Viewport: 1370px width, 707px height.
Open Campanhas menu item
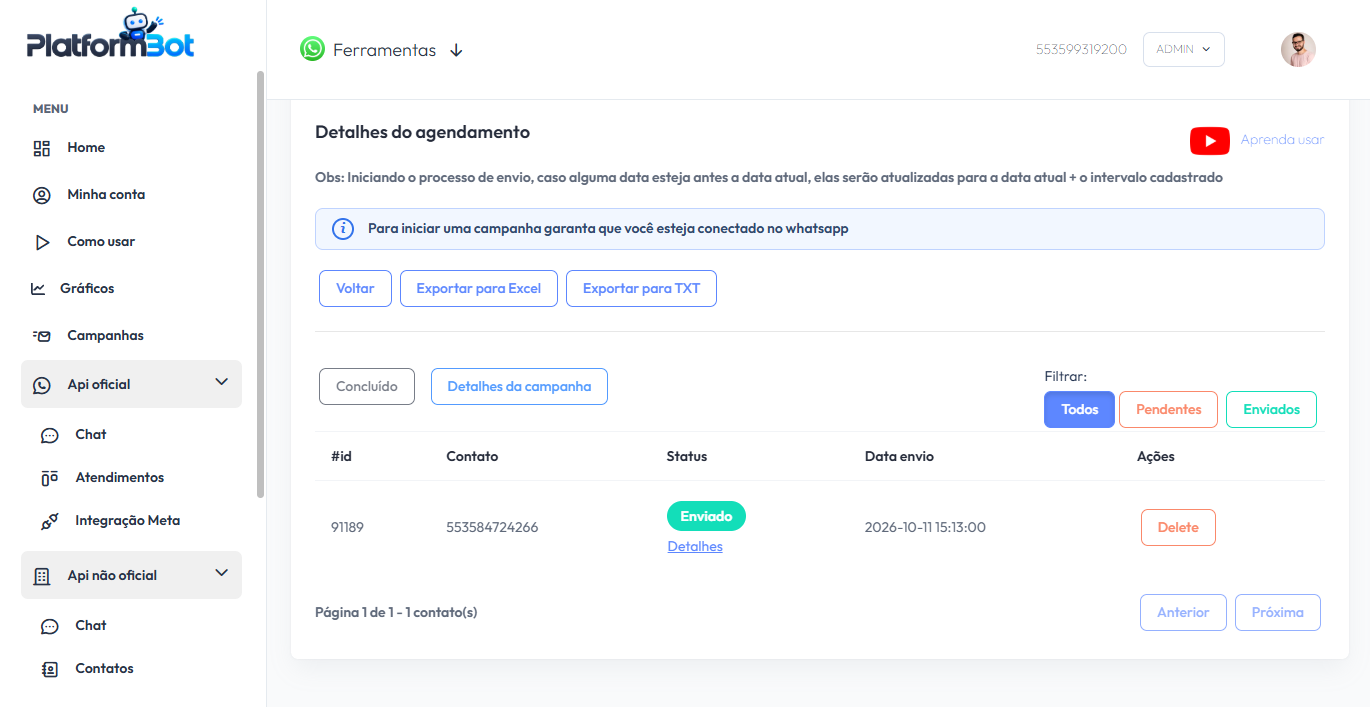pos(105,336)
